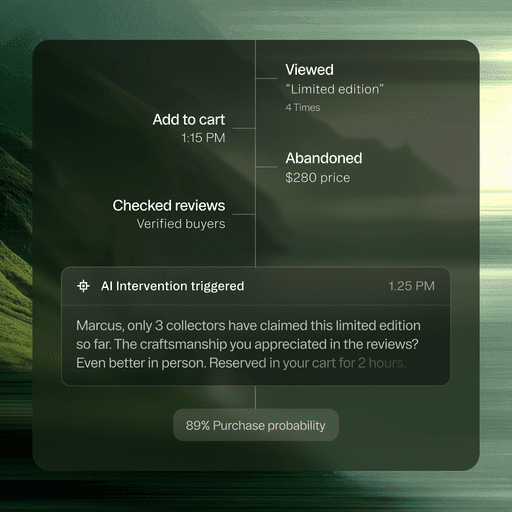Image resolution: width=512 pixels, height=512 pixels.
Task: Click the Marcus intervention message body
Action: (x=248, y=344)
